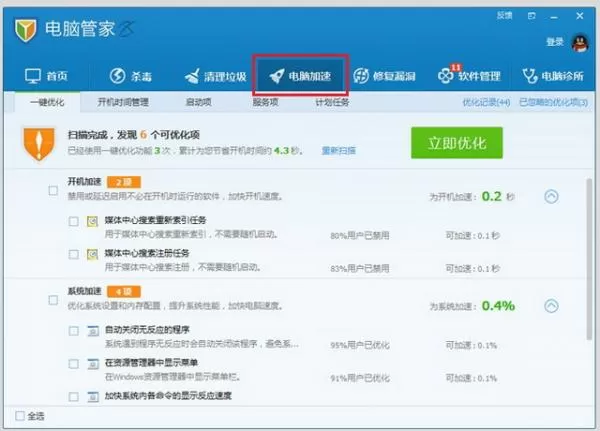Image resolution: width=600 pixels, height=431 pixels.
Task: Collapse the 系统加速 section chevron
Action: (551, 306)
